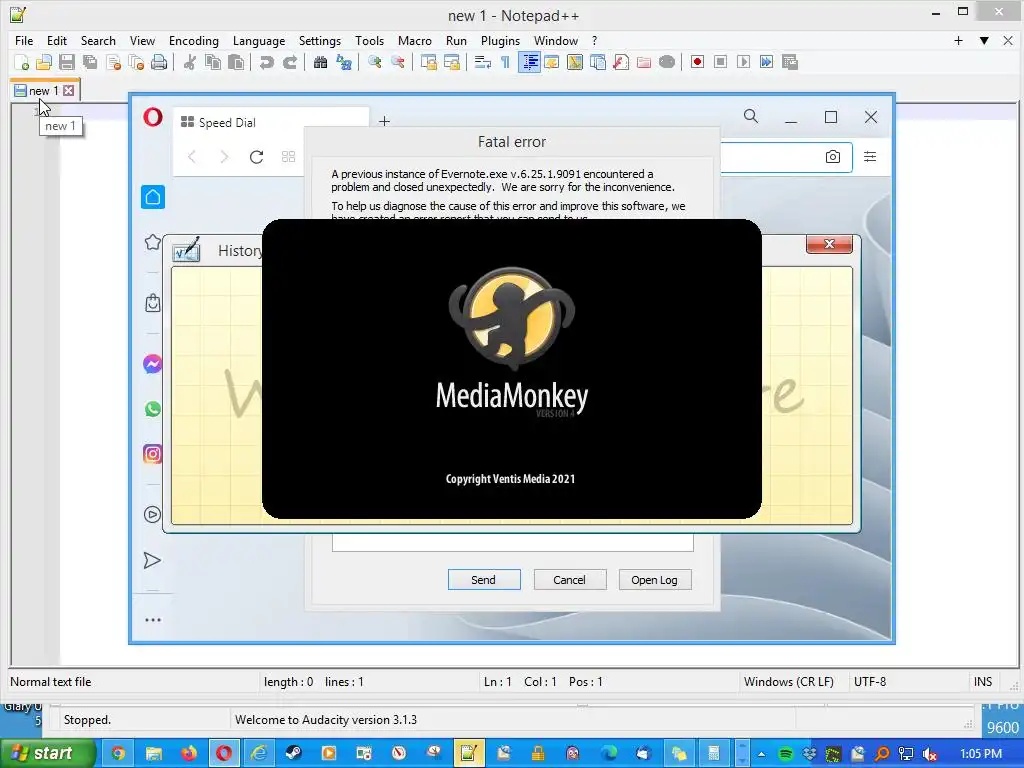Click the Speed Dial grid icon in Opera toolbar
Screen dimensions: 1024x768
(288, 157)
